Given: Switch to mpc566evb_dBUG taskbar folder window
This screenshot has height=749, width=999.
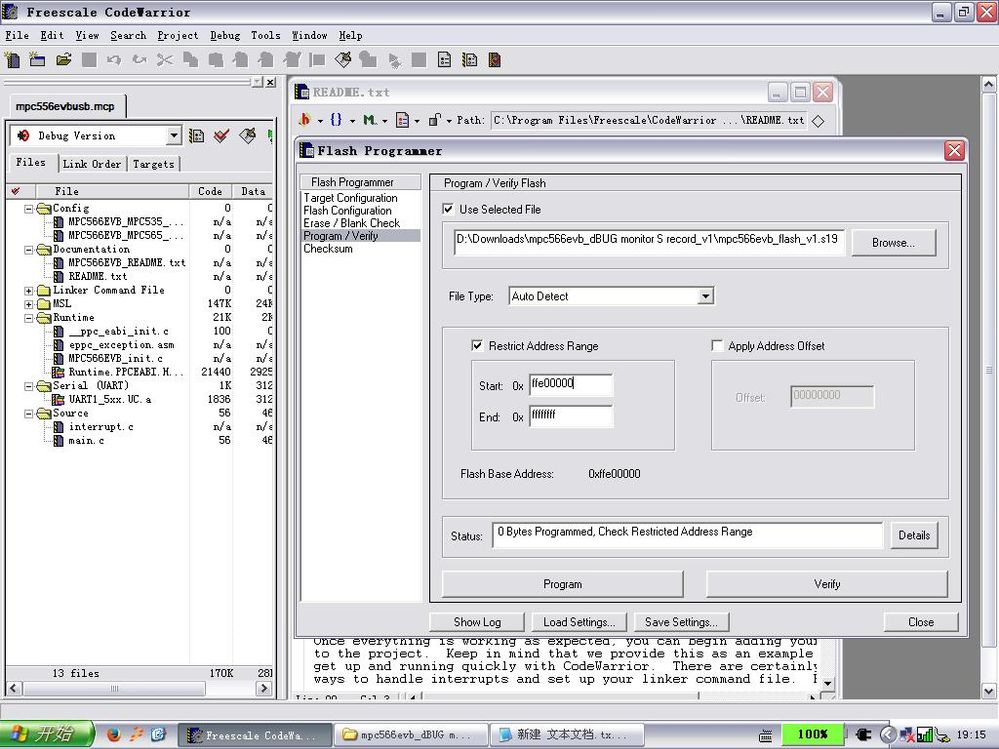Looking at the screenshot, I should (411, 735).
